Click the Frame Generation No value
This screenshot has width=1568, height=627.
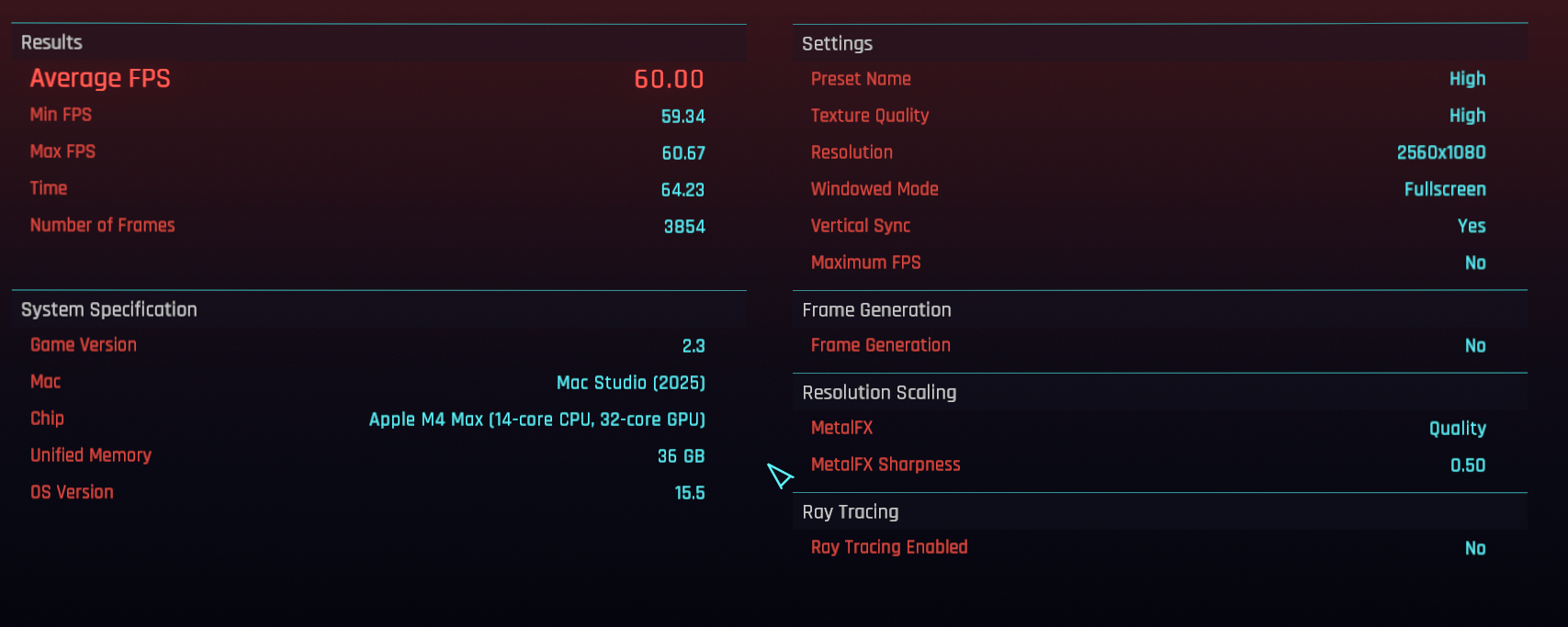pyautogui.click(x=1475, y=346)
